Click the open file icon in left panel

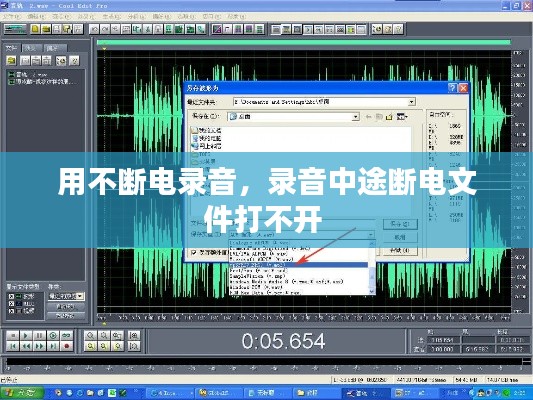[11, 61]
